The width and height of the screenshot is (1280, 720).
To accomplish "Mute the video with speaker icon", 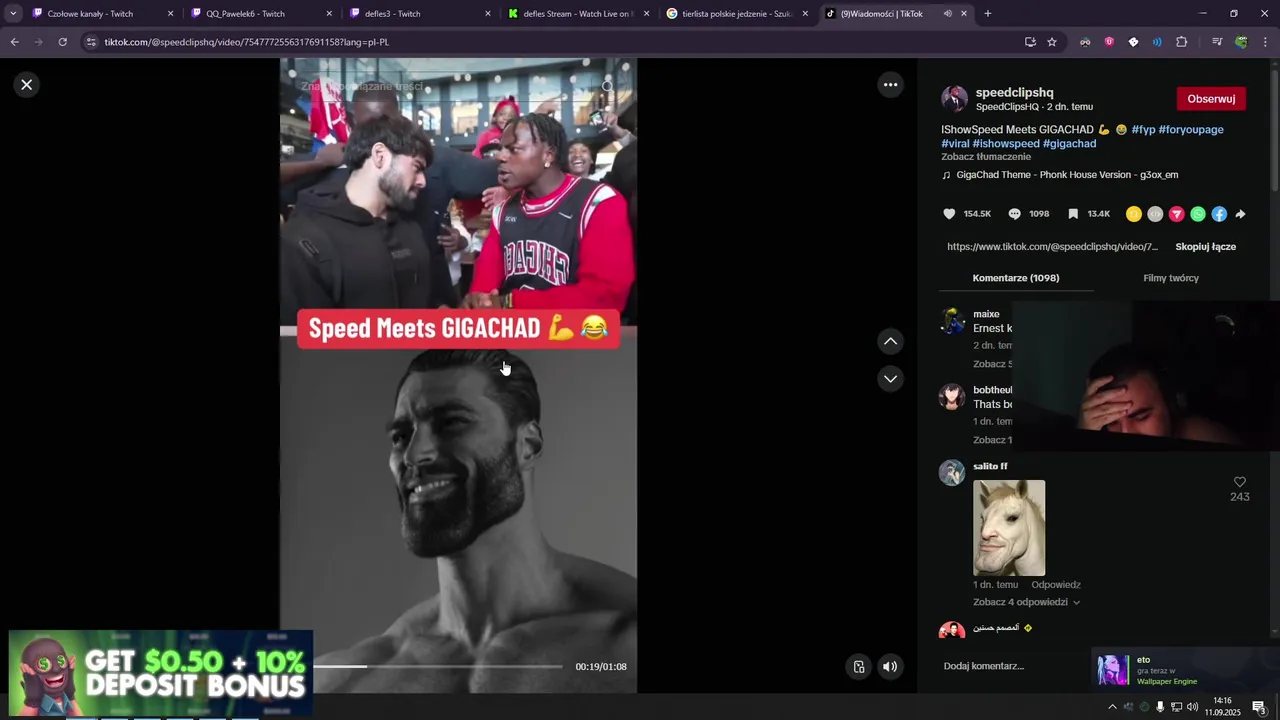I will coord(890,667).
